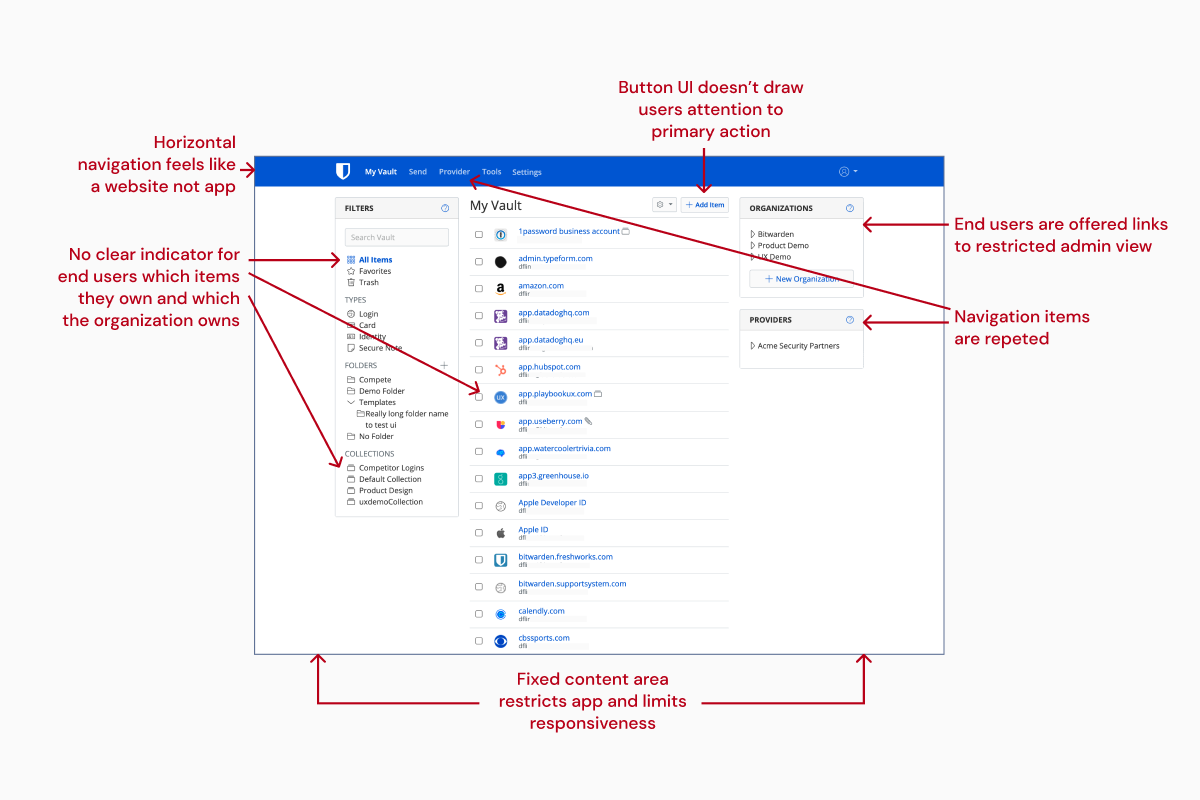The height and width of the screenshot is (800, 1200).
Task: Click the app.playbookux.com UX icon
Action: (x=501, y=397)
